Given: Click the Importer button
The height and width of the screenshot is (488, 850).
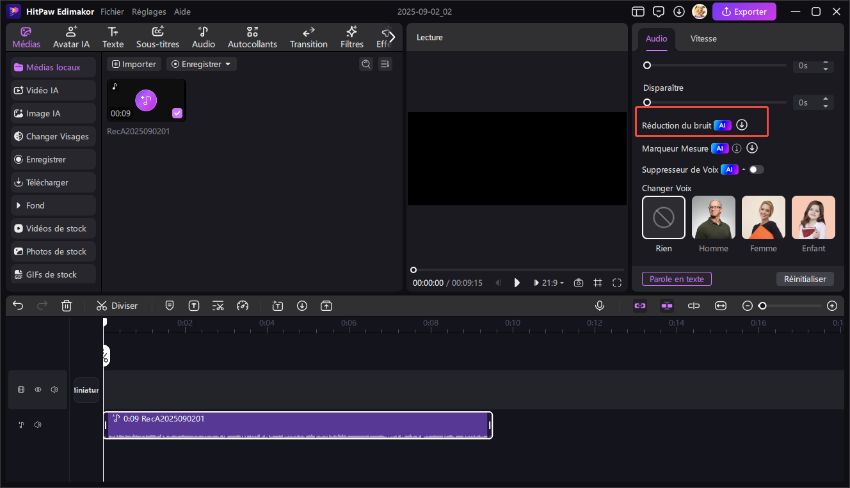Looking at the screenshot, I should (133, 64).
